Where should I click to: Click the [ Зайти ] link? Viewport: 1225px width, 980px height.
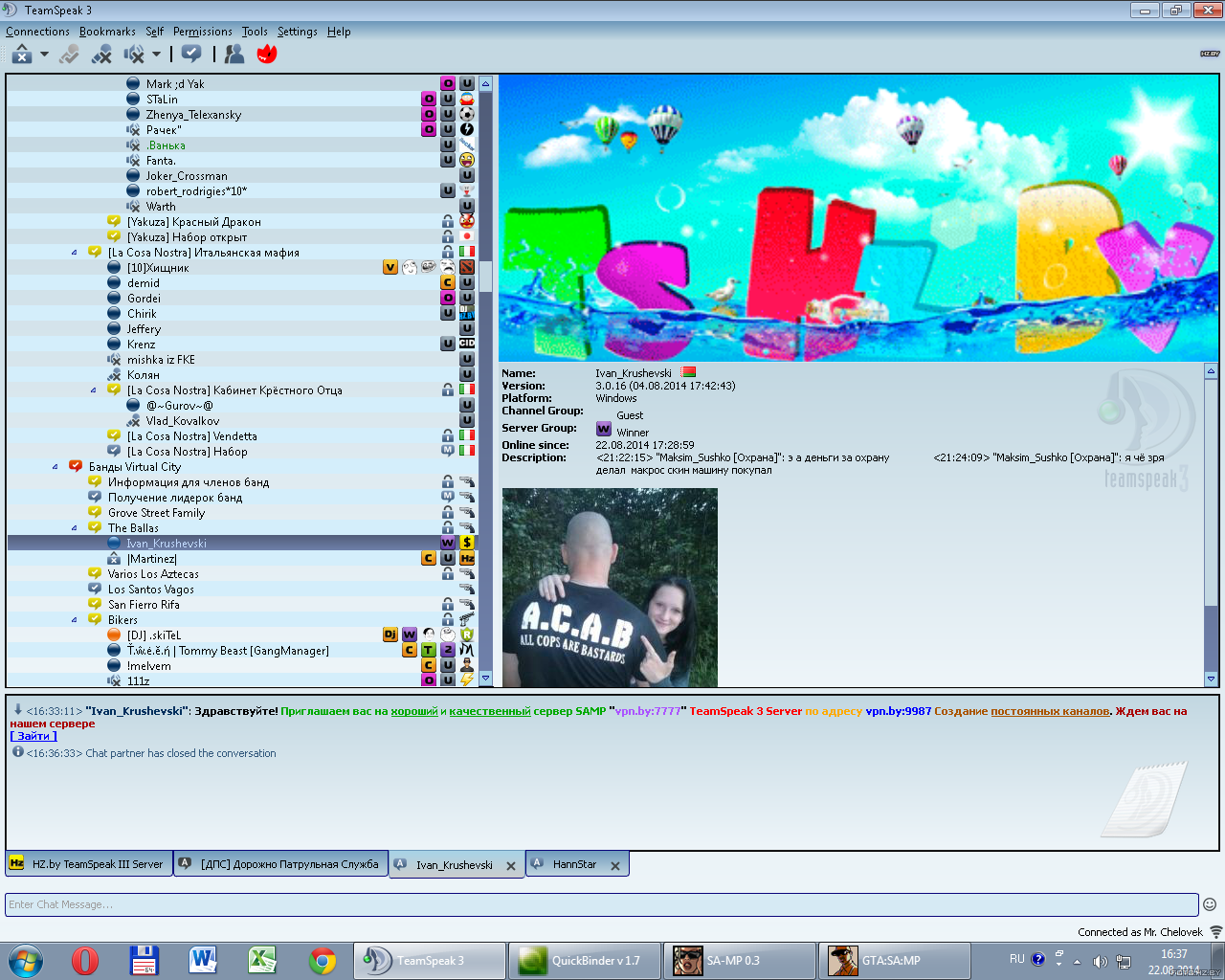click(x=33, y=736)
